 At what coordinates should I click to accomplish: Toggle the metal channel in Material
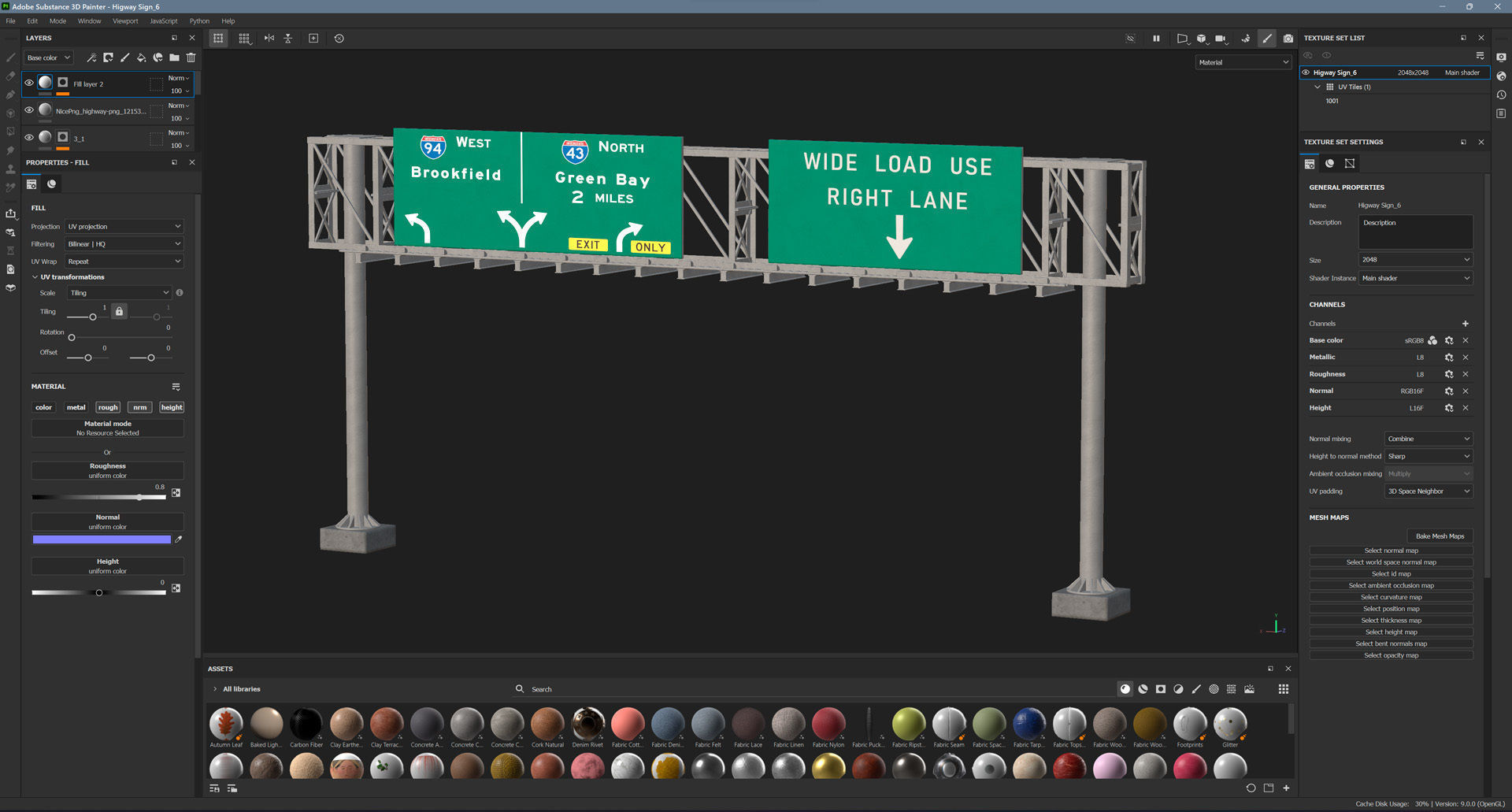coord(76,407)
